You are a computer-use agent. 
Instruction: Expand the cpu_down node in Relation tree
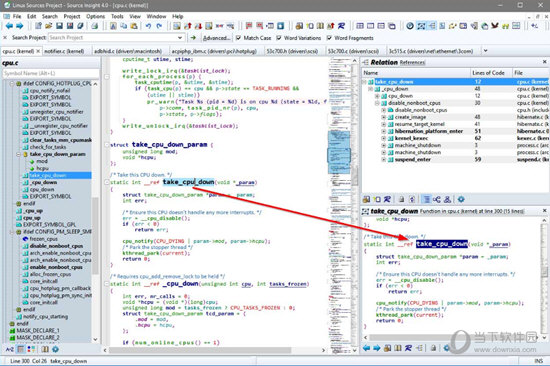(x=377, y=96)
